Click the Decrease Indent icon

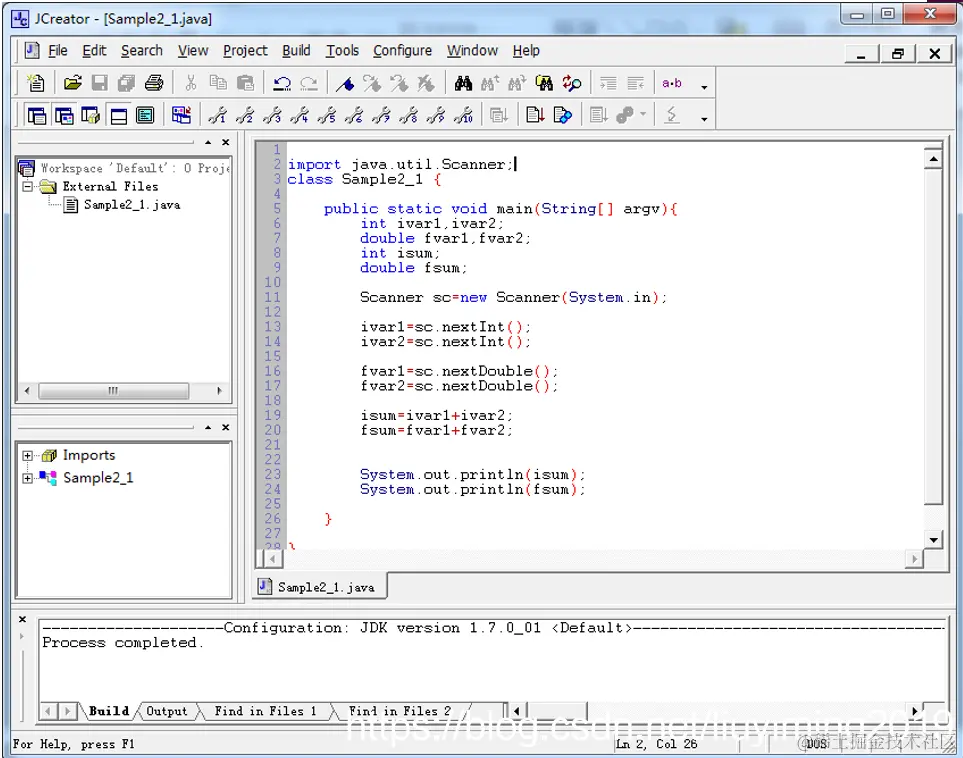(x=636, y=83)
